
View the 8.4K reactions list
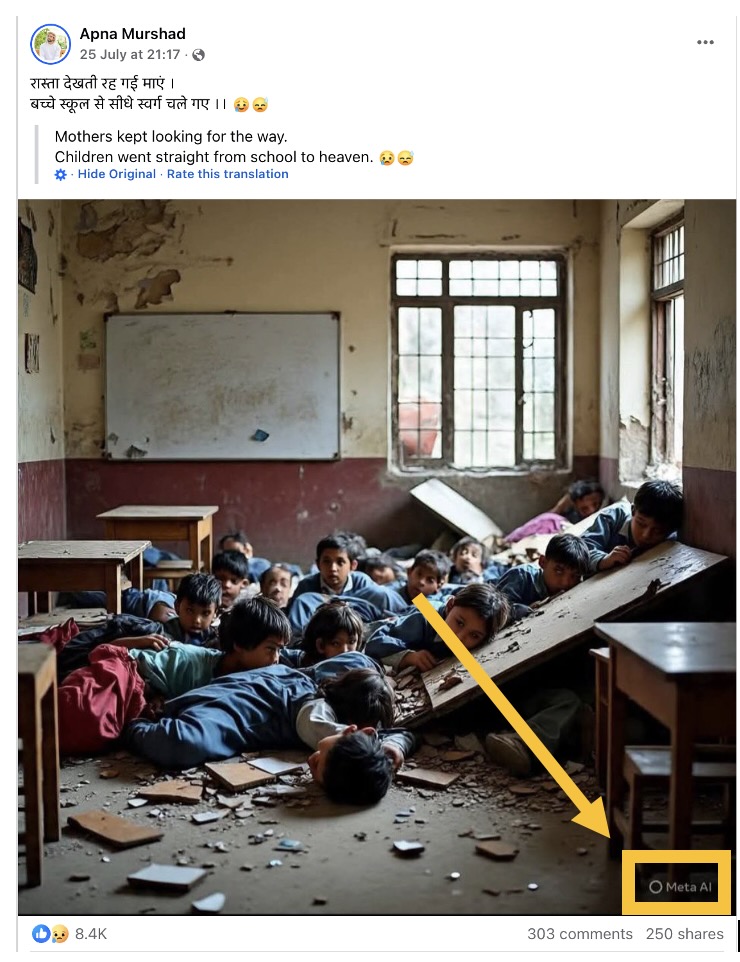click(x=91, y=934)
